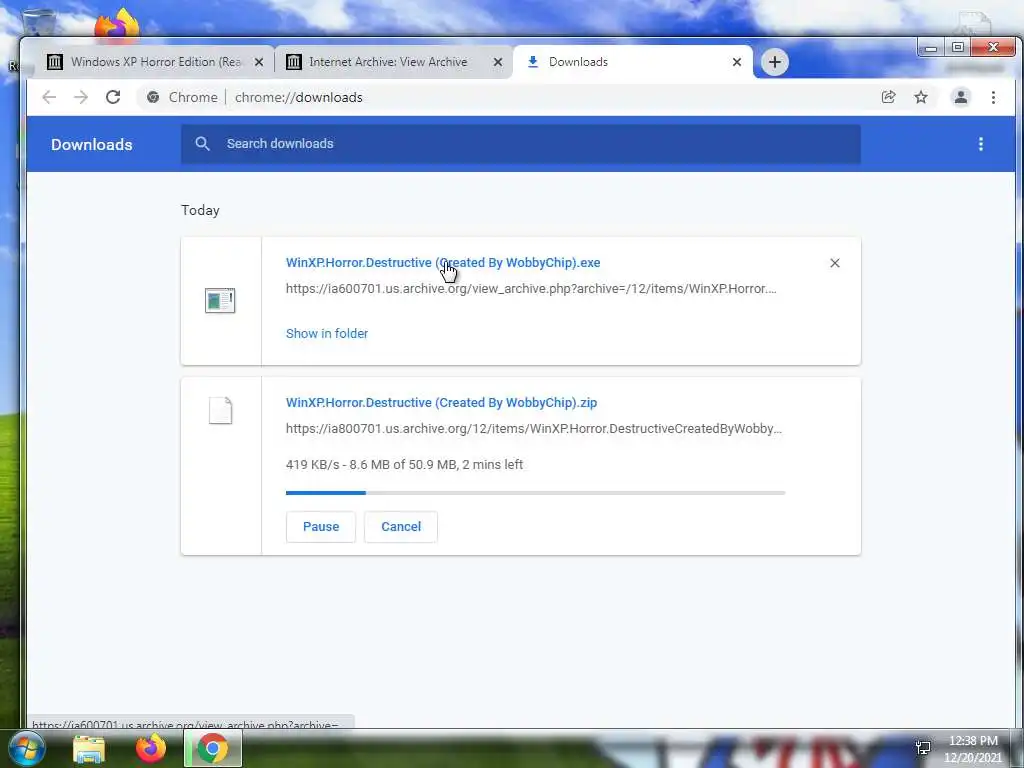Click the Chrome site info icon in address bar
The image size is (1024, 768).
153,97
